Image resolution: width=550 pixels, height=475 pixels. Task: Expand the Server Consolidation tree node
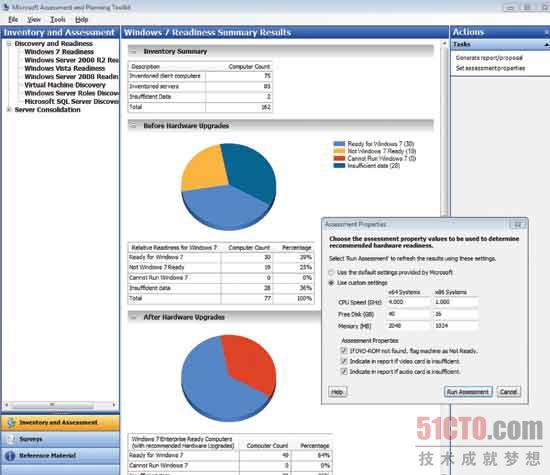coord(9,109)
